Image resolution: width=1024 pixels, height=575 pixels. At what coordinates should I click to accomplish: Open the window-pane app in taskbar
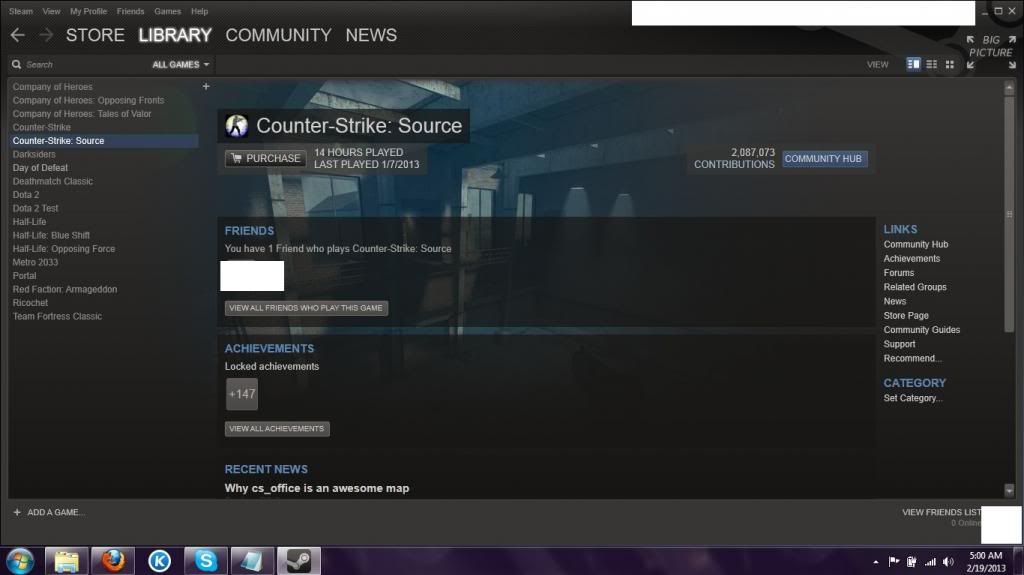pos(252,561)
